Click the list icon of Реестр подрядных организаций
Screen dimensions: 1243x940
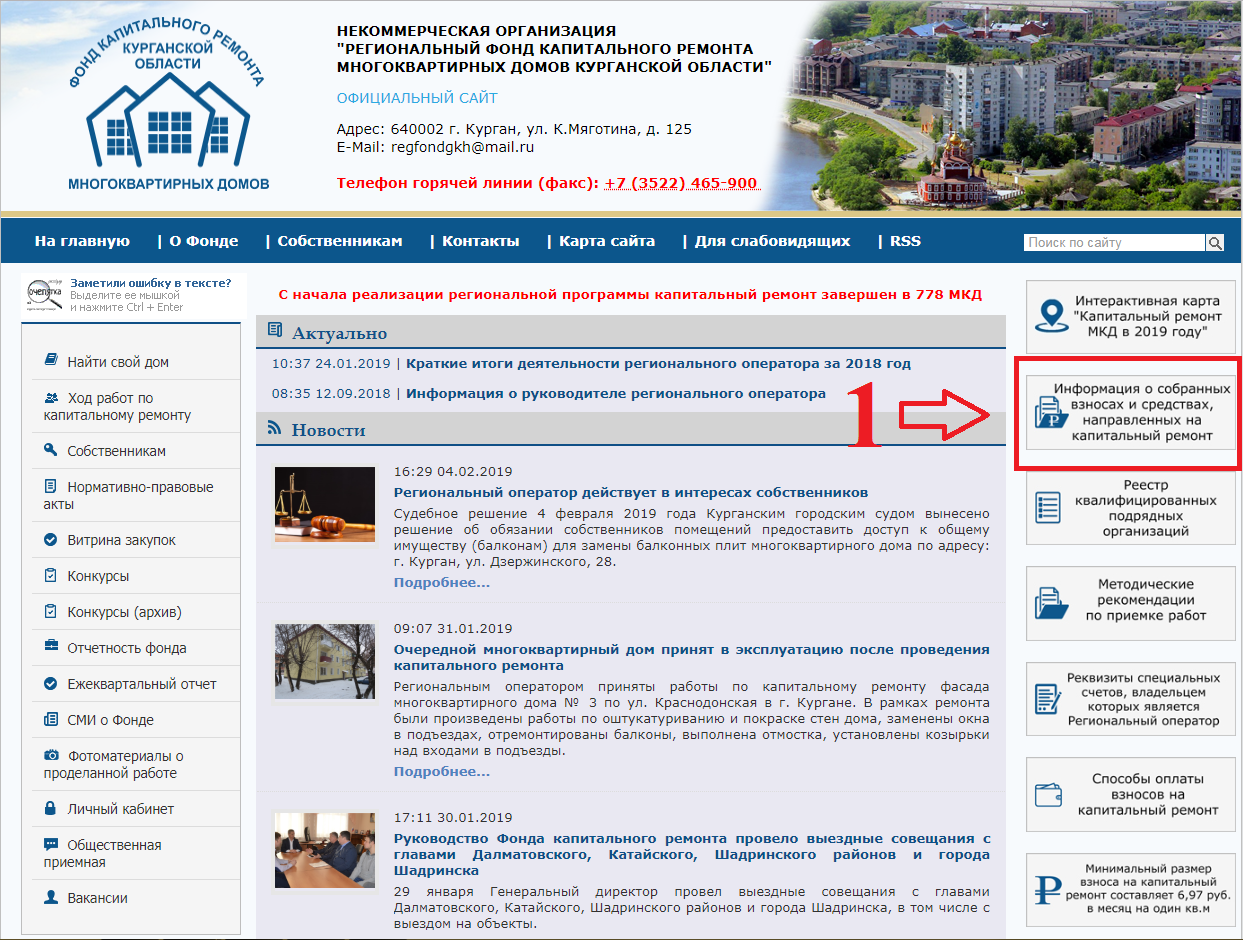coord(1048,507)
